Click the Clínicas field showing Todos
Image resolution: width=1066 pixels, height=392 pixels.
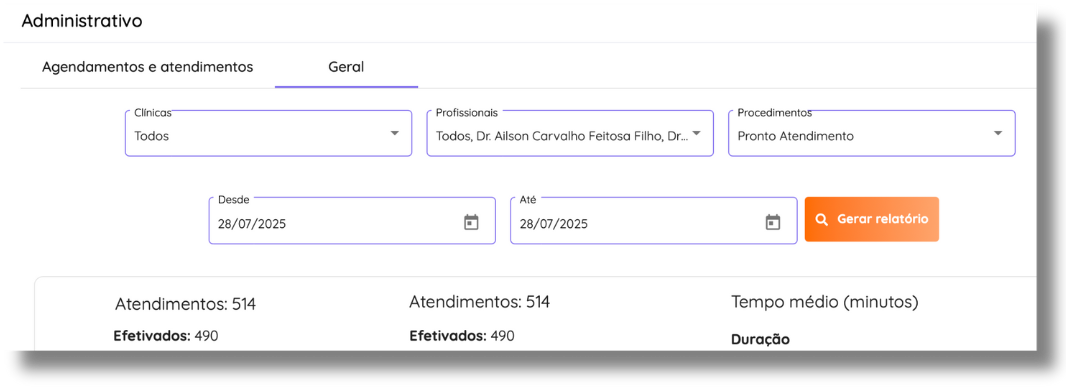269,133
